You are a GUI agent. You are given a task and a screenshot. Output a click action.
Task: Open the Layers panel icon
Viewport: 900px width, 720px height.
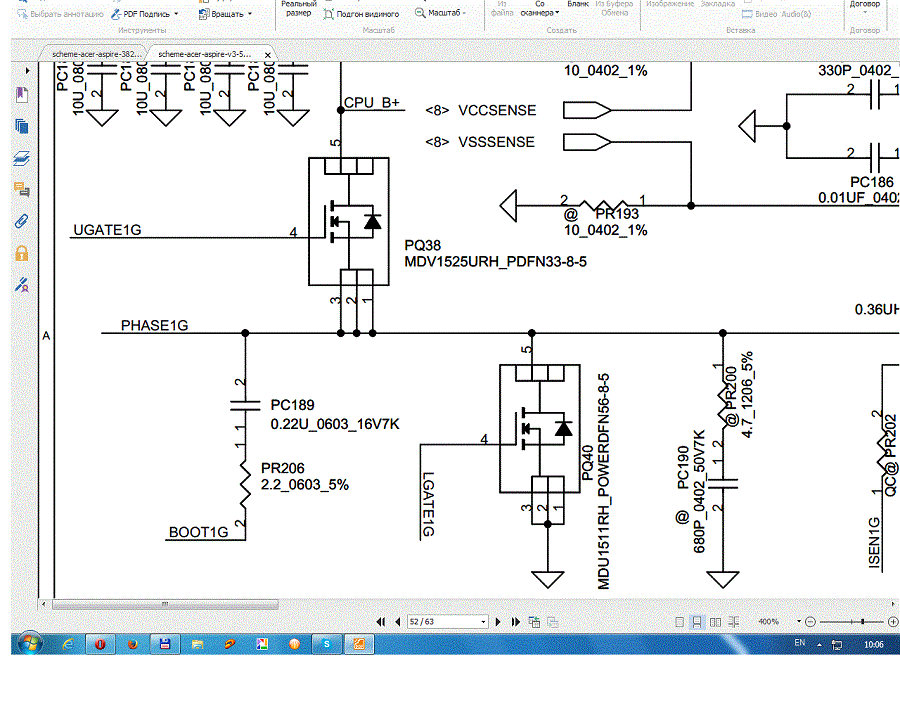click(x=21, y=158)
